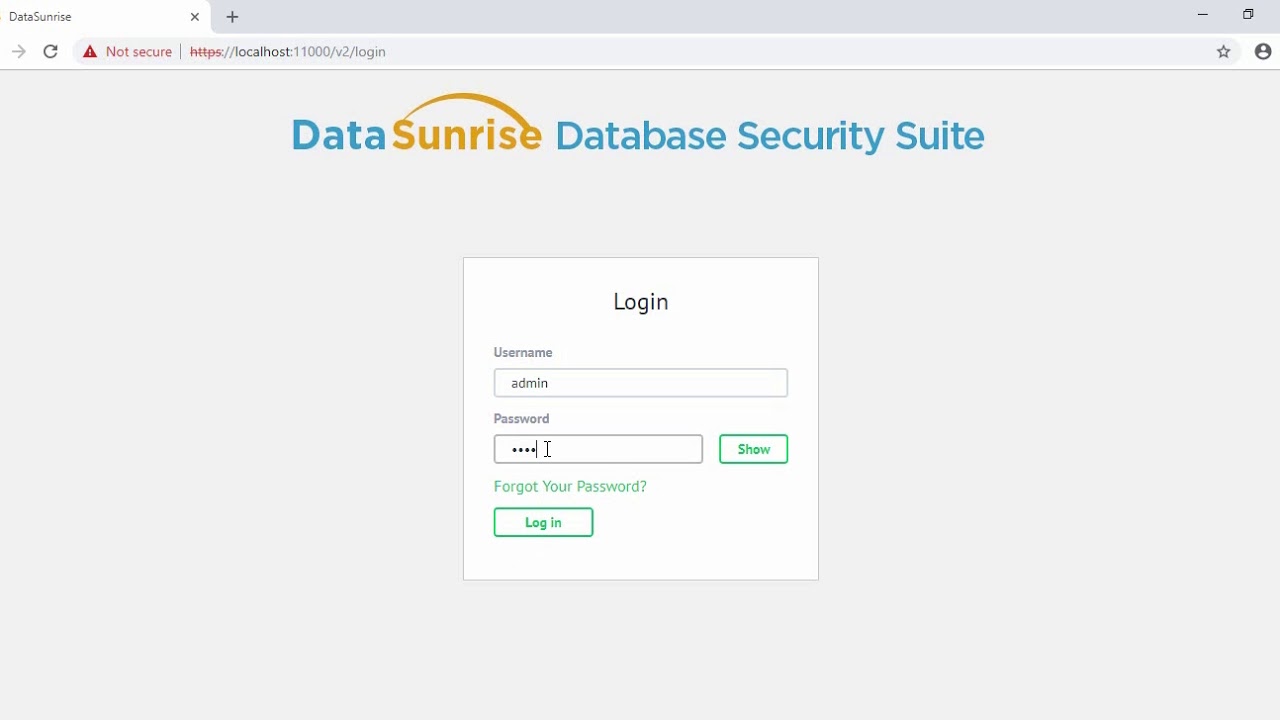Click the DataSunrise Database Security Suite logo
Image resolution: width=1280 pixels, height=720 pixels.
[x=638, y=125]
